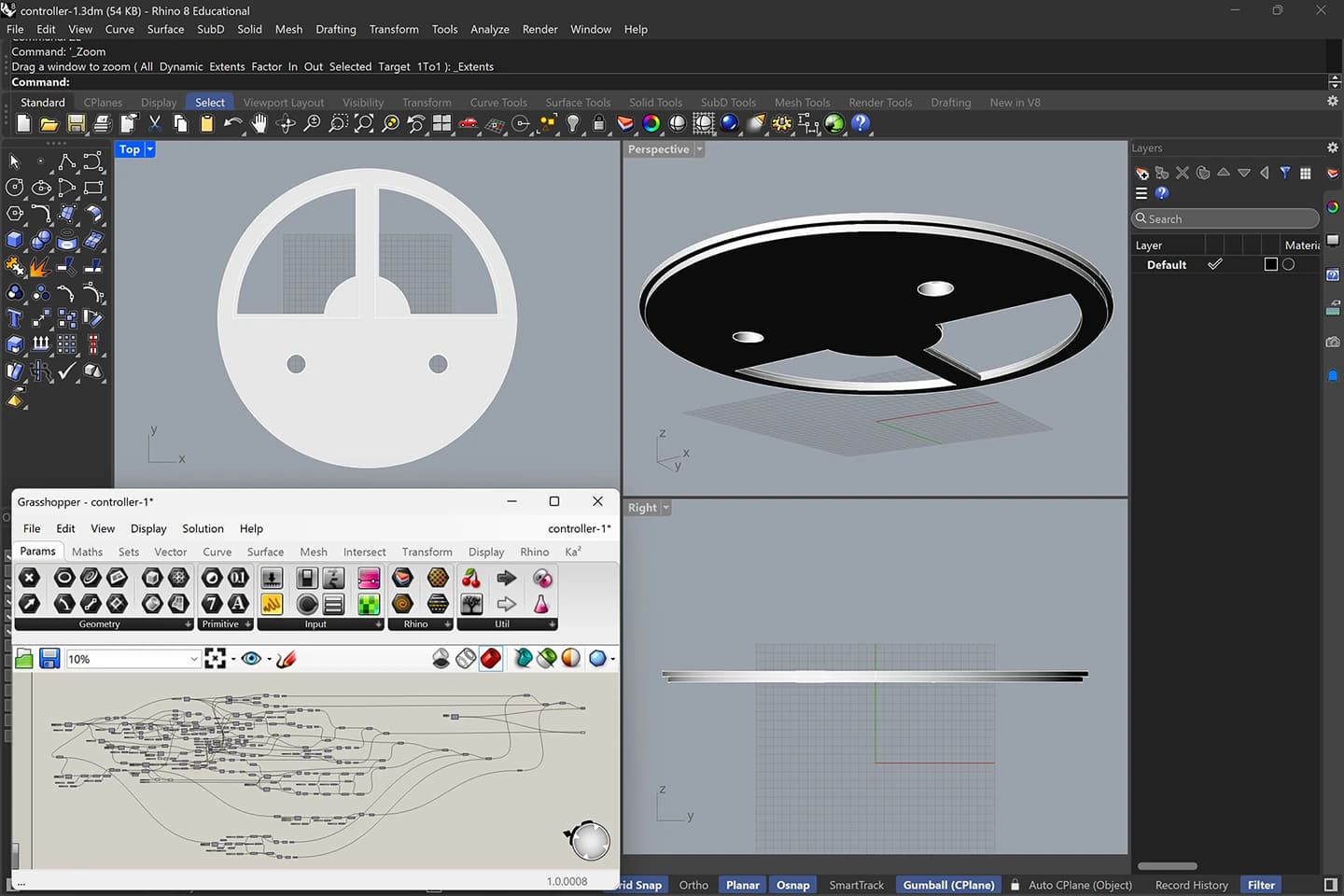Open the Maths tab in Grasshopper
Viewport: 1344px width, 896px height.
pos(87,552)
